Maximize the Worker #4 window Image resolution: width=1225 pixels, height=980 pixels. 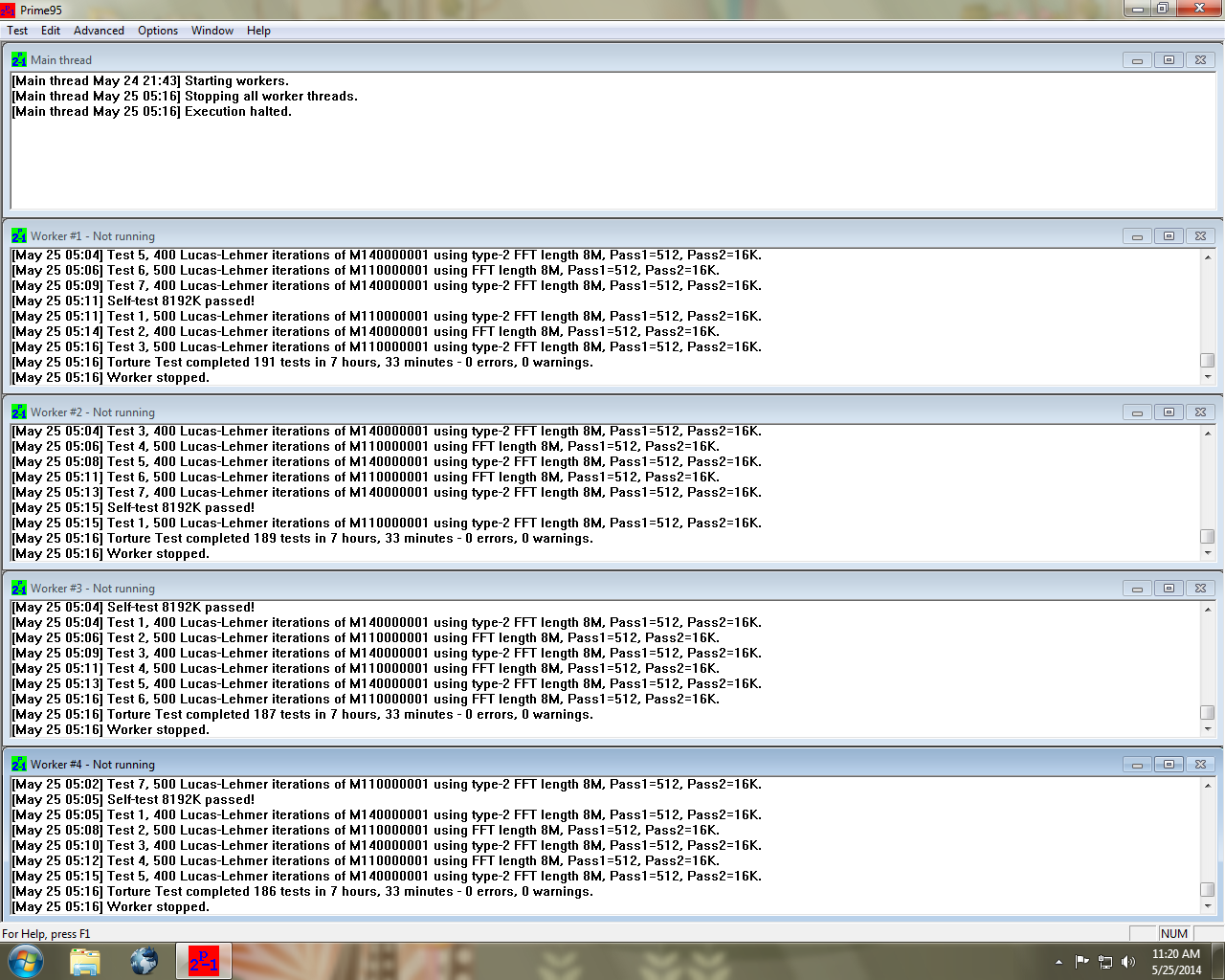pyautogui.click(x=1169, y=764)
